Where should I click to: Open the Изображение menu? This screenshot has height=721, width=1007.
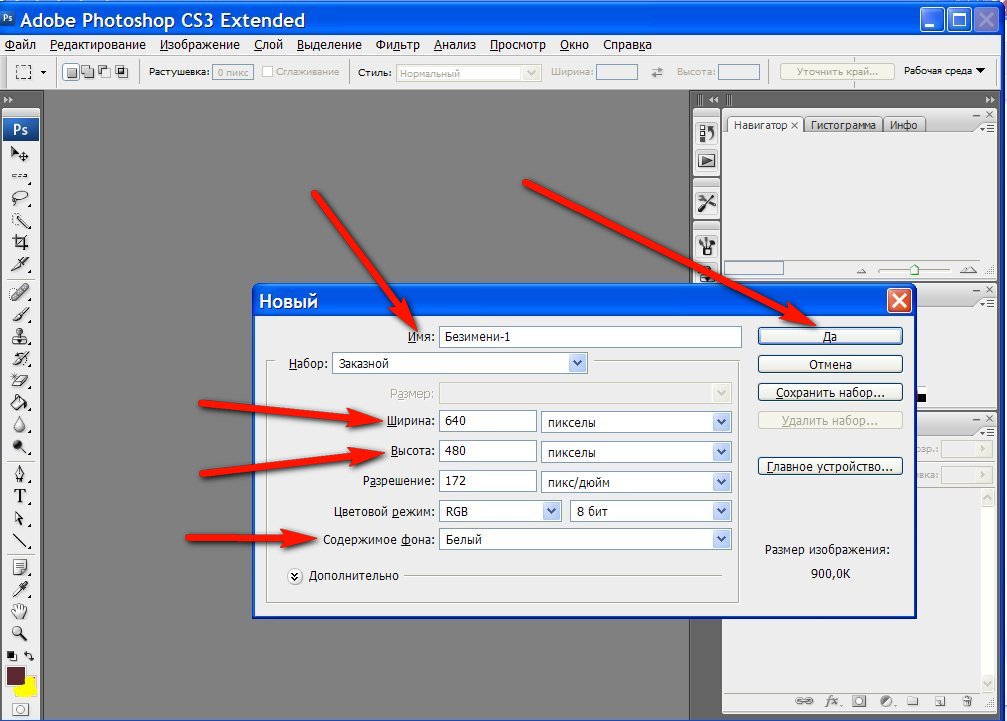click(200, 44)
